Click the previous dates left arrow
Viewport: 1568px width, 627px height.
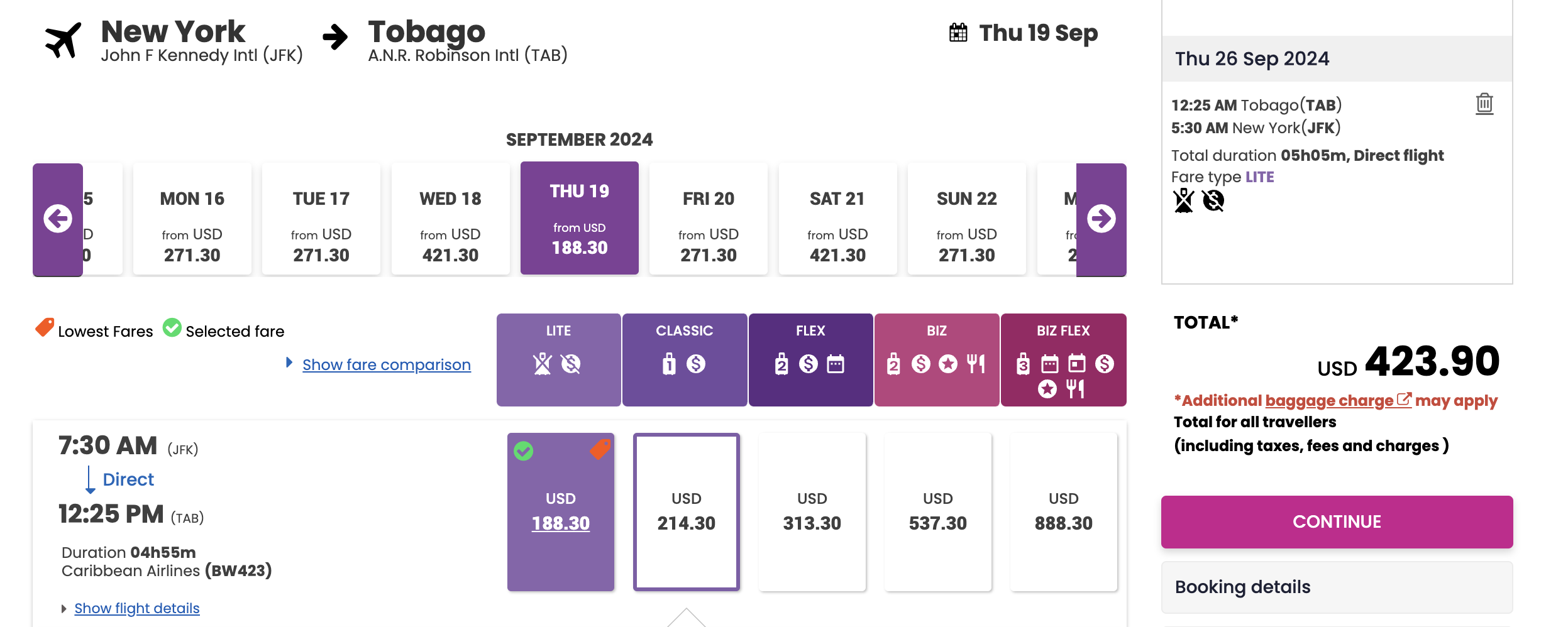pos(58,219)
